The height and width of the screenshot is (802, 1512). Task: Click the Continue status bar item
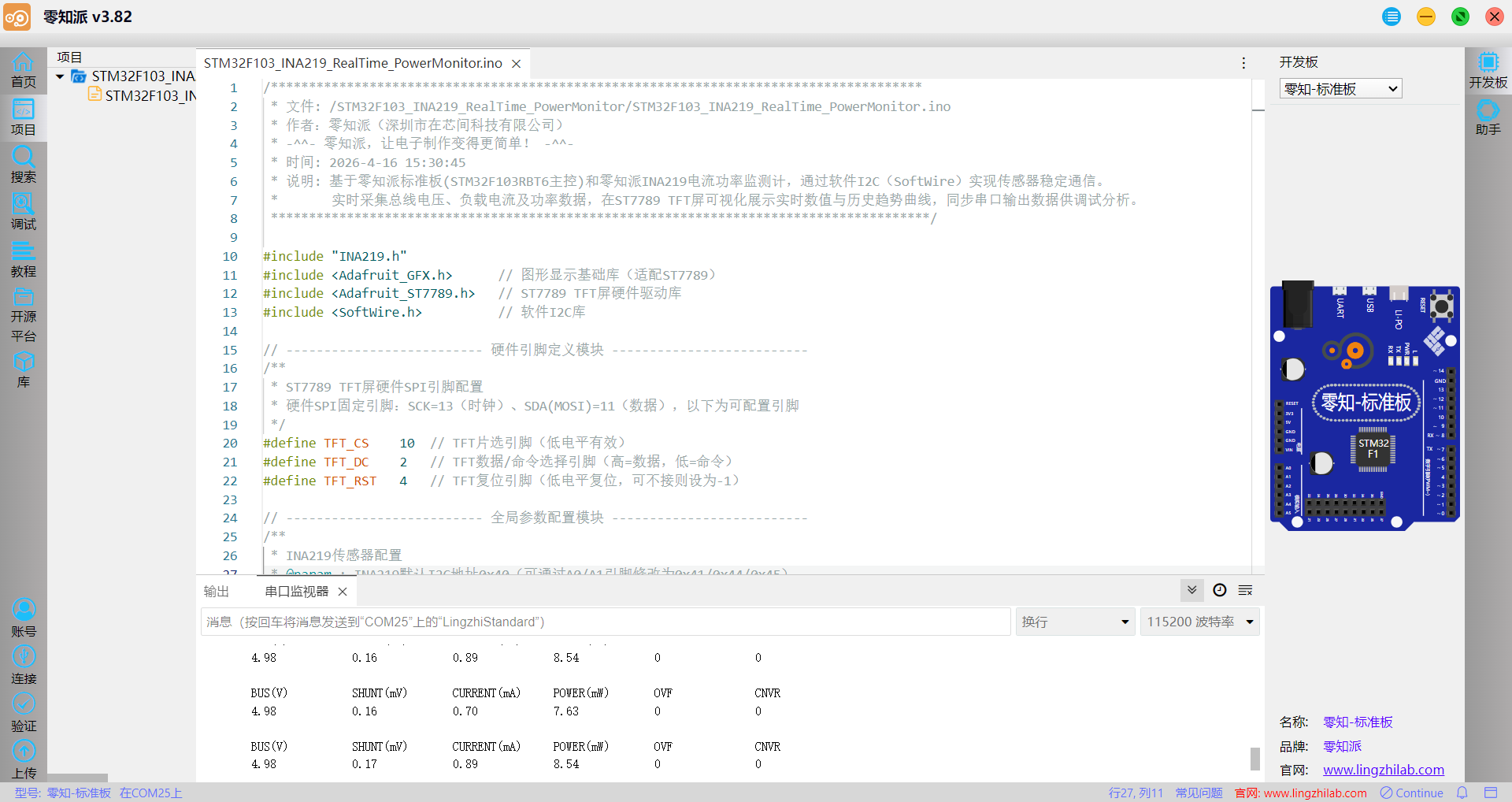click(1412, 793)
